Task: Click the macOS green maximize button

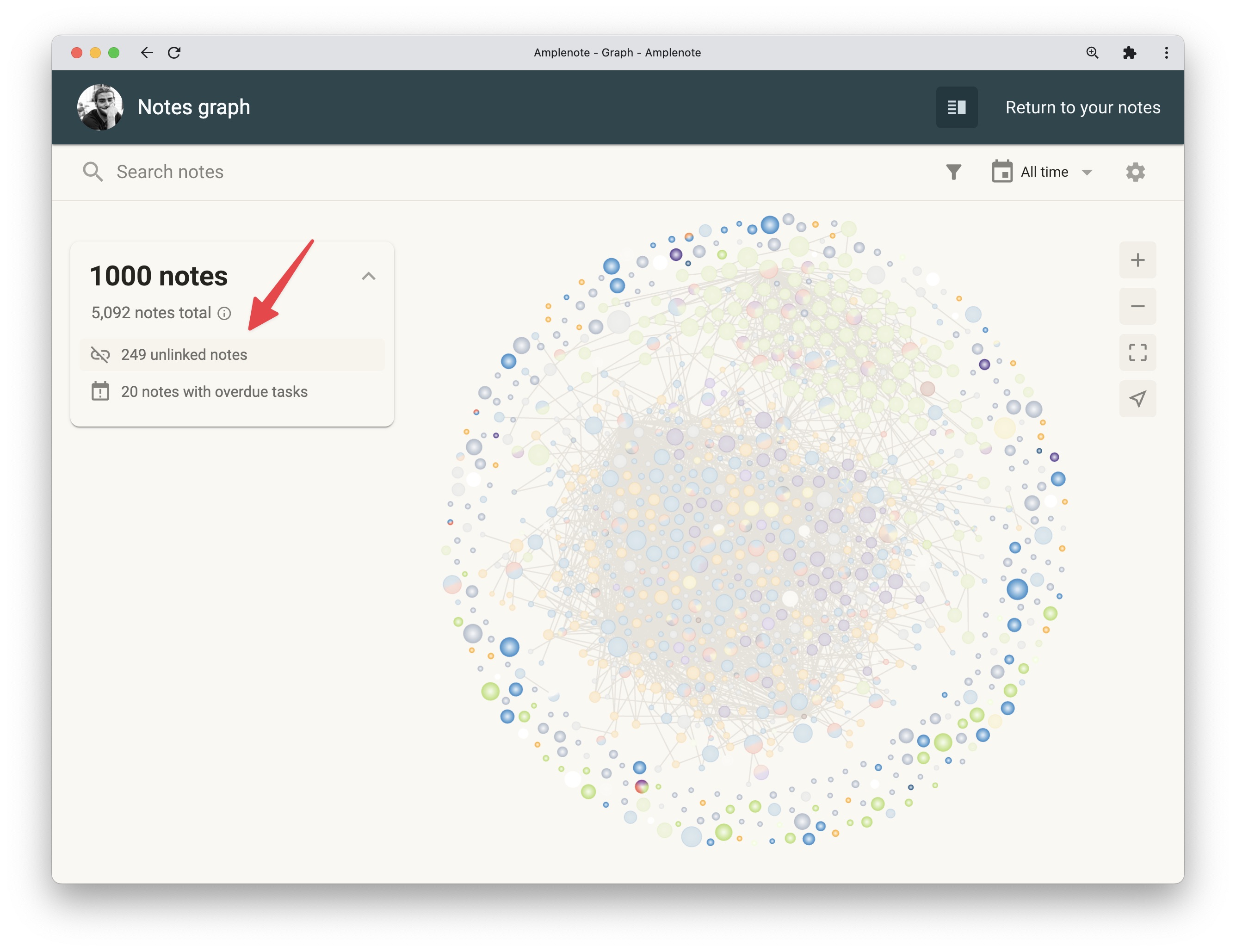Action: click(114, 53)
